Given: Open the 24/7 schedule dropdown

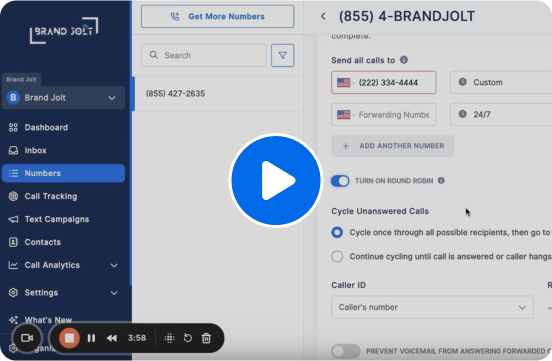Looking at the screenshot, I should [x=501, y=114].
